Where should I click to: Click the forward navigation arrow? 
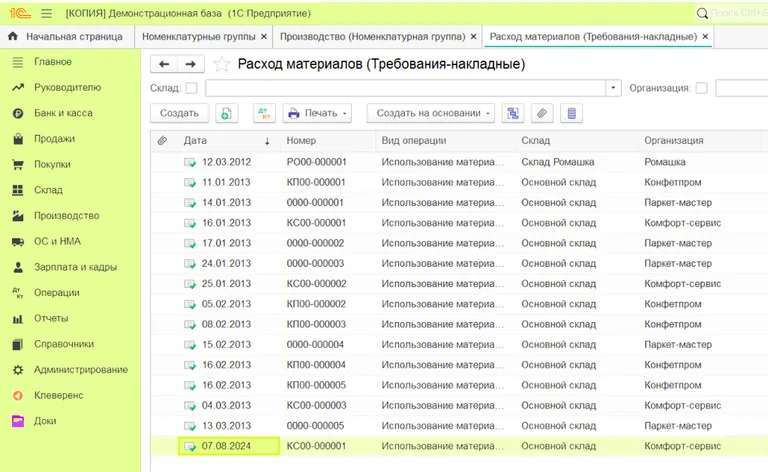[191, 64]
